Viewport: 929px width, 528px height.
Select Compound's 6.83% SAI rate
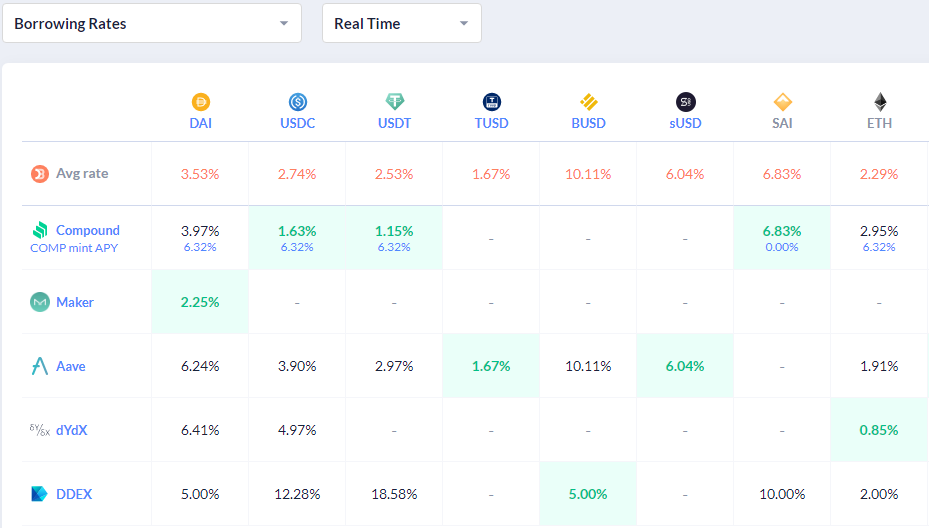point(782,231)
